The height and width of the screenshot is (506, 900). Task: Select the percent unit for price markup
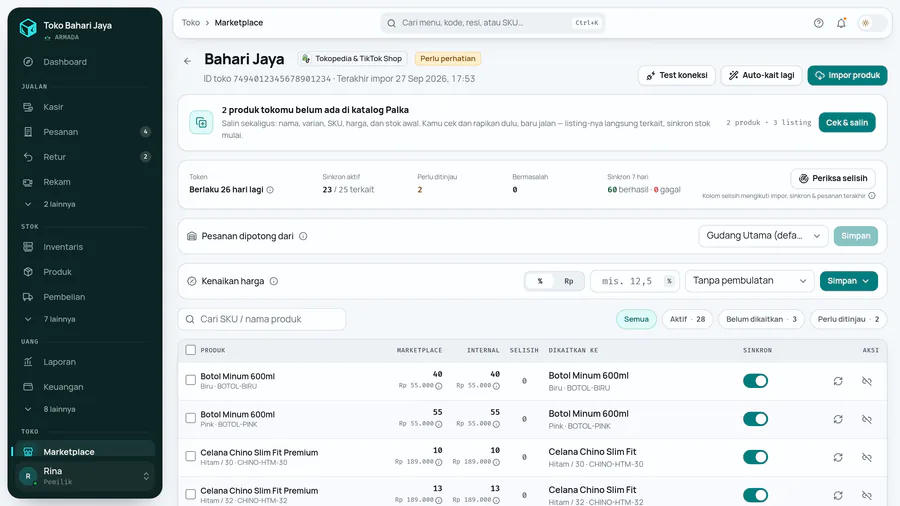point(540,281)
